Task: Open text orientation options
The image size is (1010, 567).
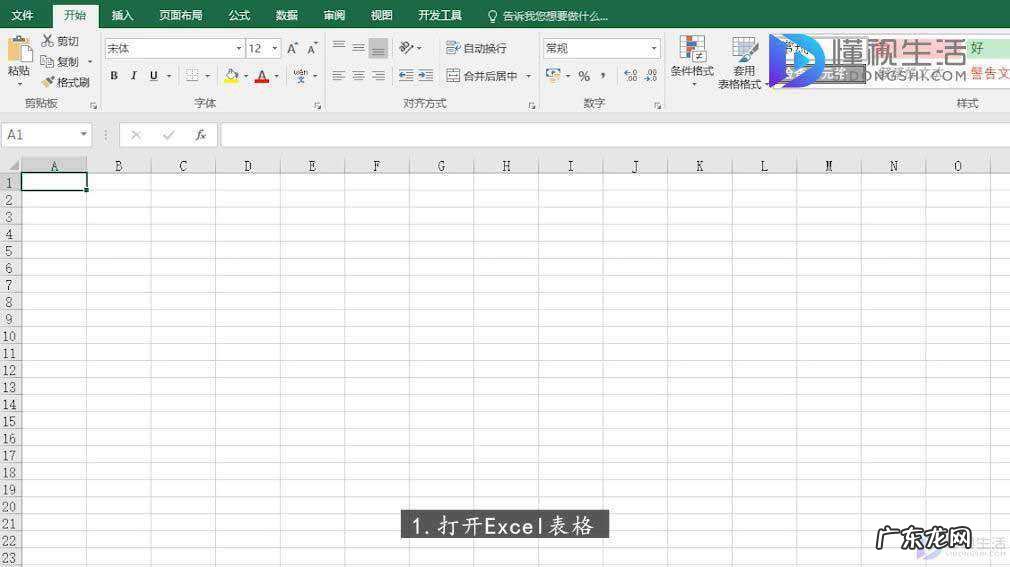Action: (x=410, y=48)
